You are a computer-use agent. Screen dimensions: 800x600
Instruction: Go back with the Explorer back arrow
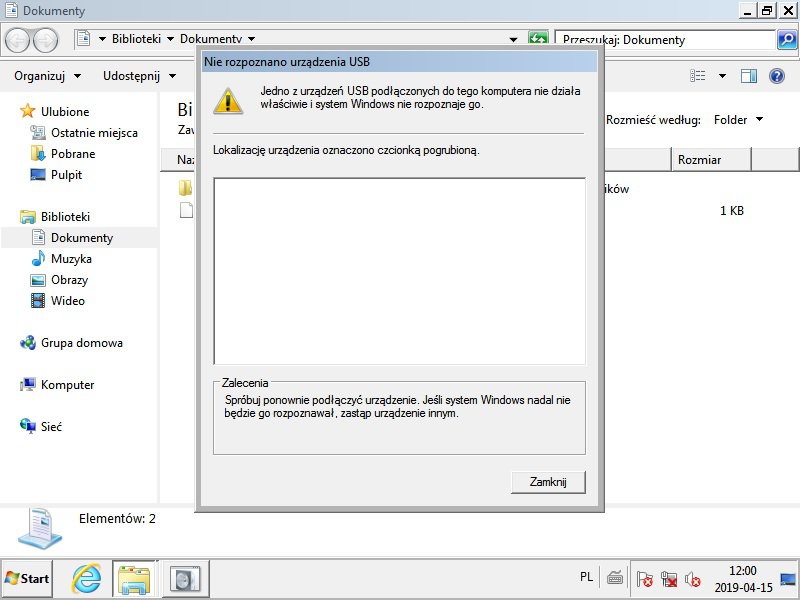tap(17, 40)
